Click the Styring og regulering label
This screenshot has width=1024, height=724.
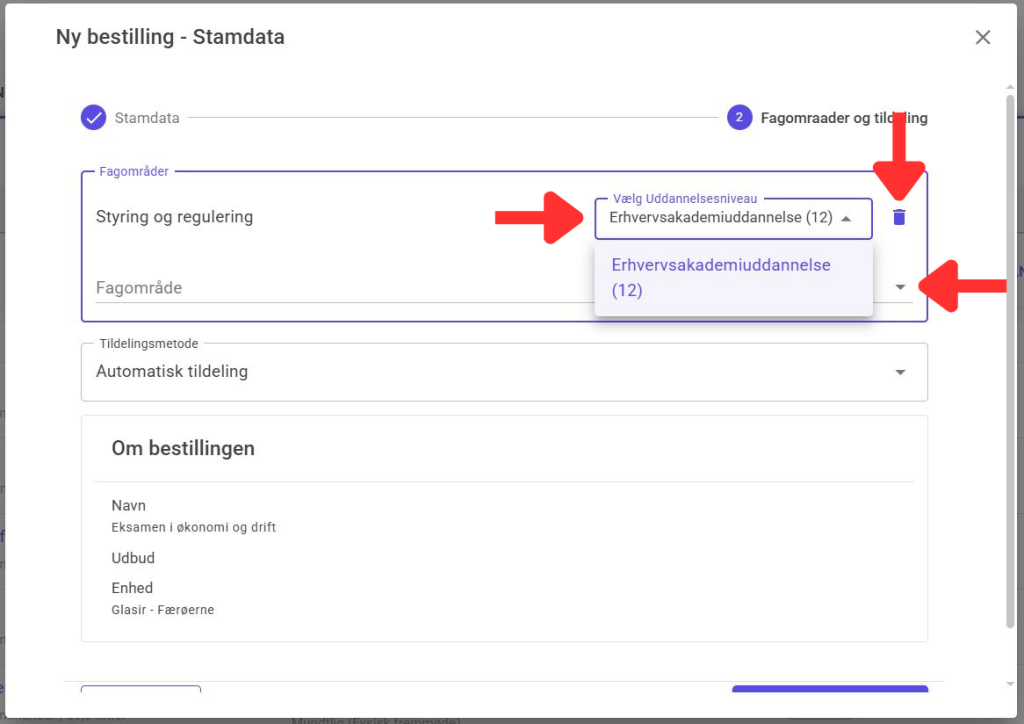click(174, 217)
